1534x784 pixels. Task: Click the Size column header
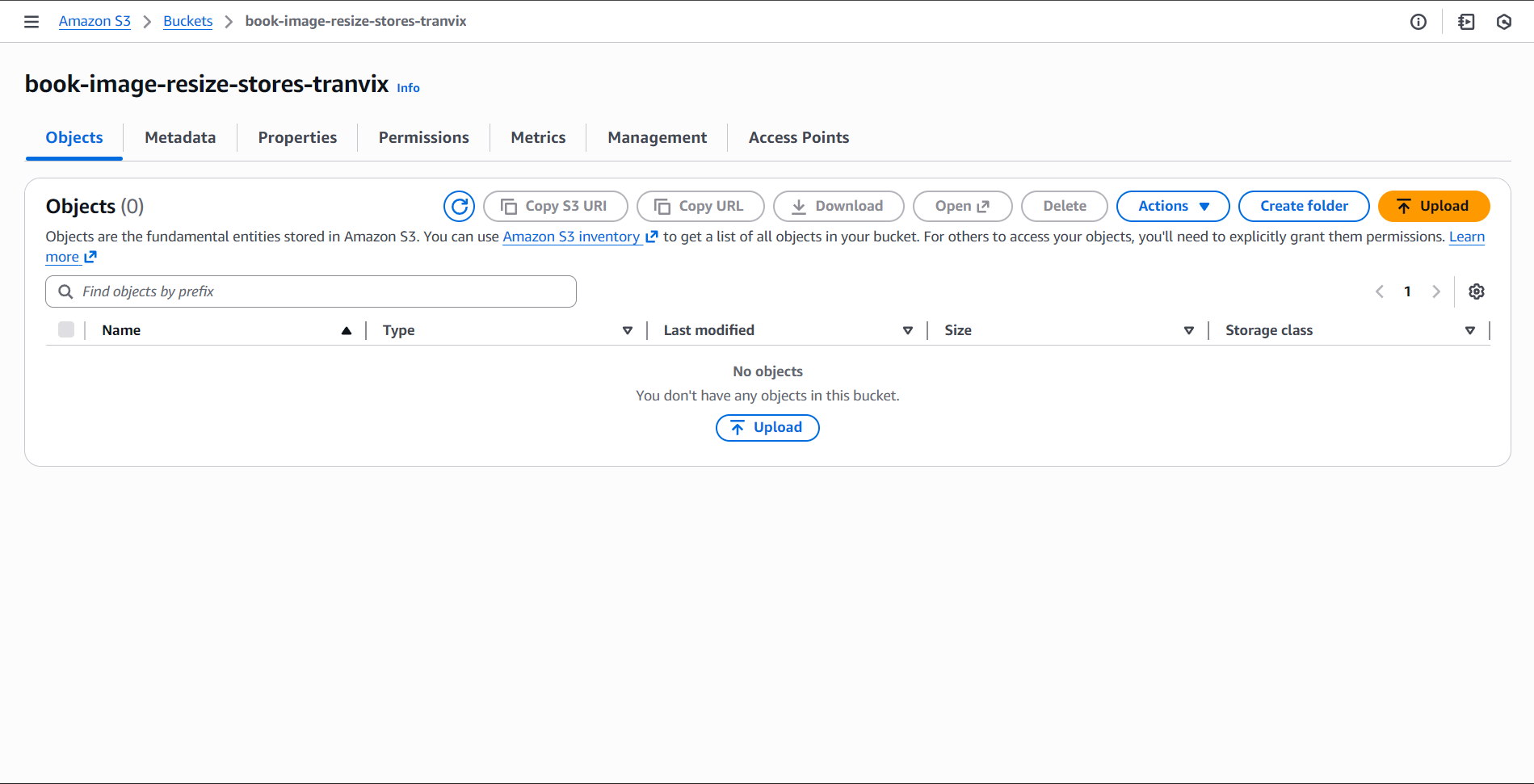point(958,330)
